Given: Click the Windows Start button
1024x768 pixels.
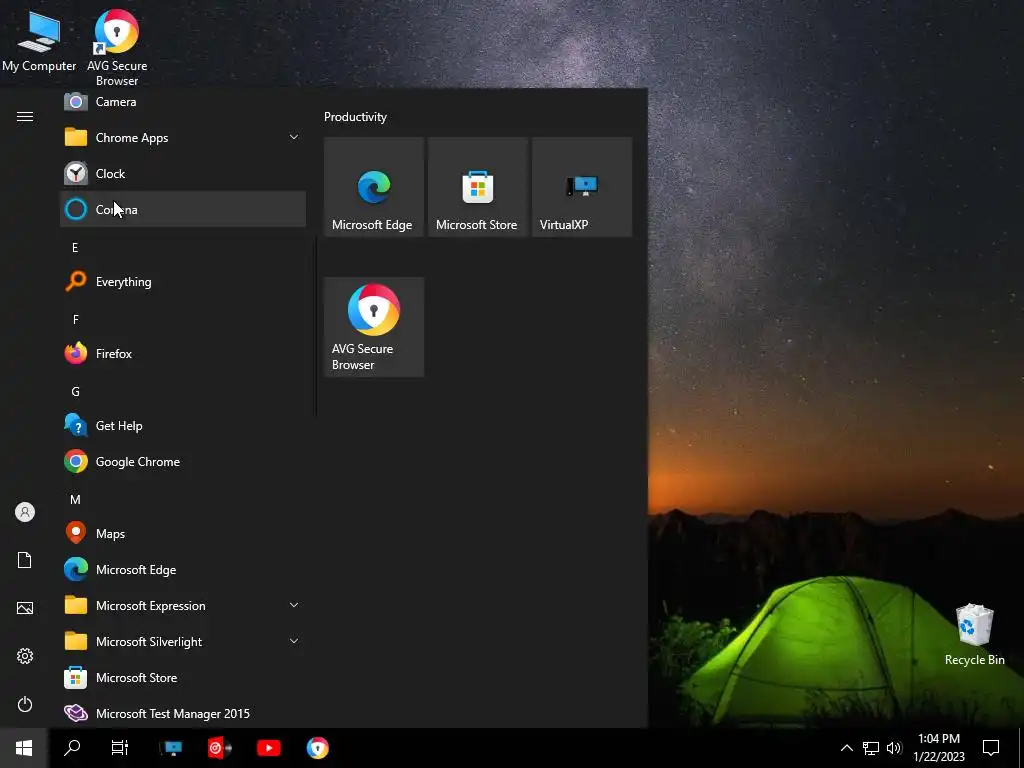Looking at the screenshot, I should pyautogui.click(x=24, y=748).
